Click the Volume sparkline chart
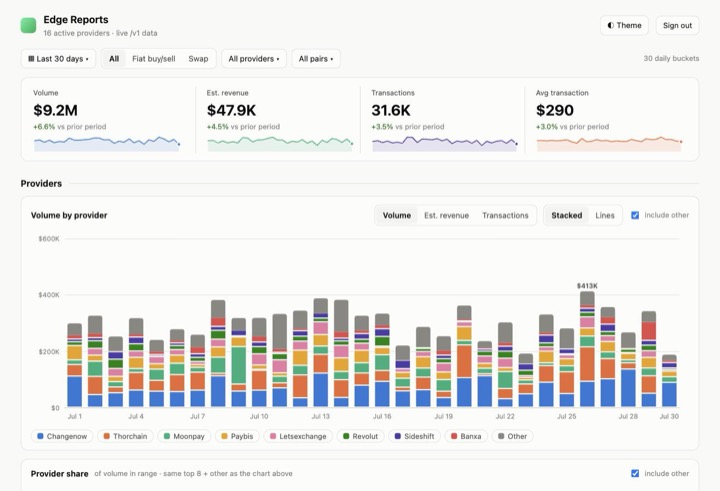This screenshot has height=491, width=720. (107, 144)
